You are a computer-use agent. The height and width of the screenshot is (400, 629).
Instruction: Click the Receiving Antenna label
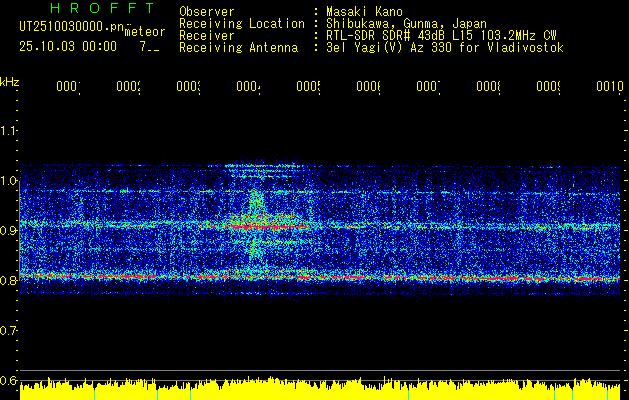238,48
